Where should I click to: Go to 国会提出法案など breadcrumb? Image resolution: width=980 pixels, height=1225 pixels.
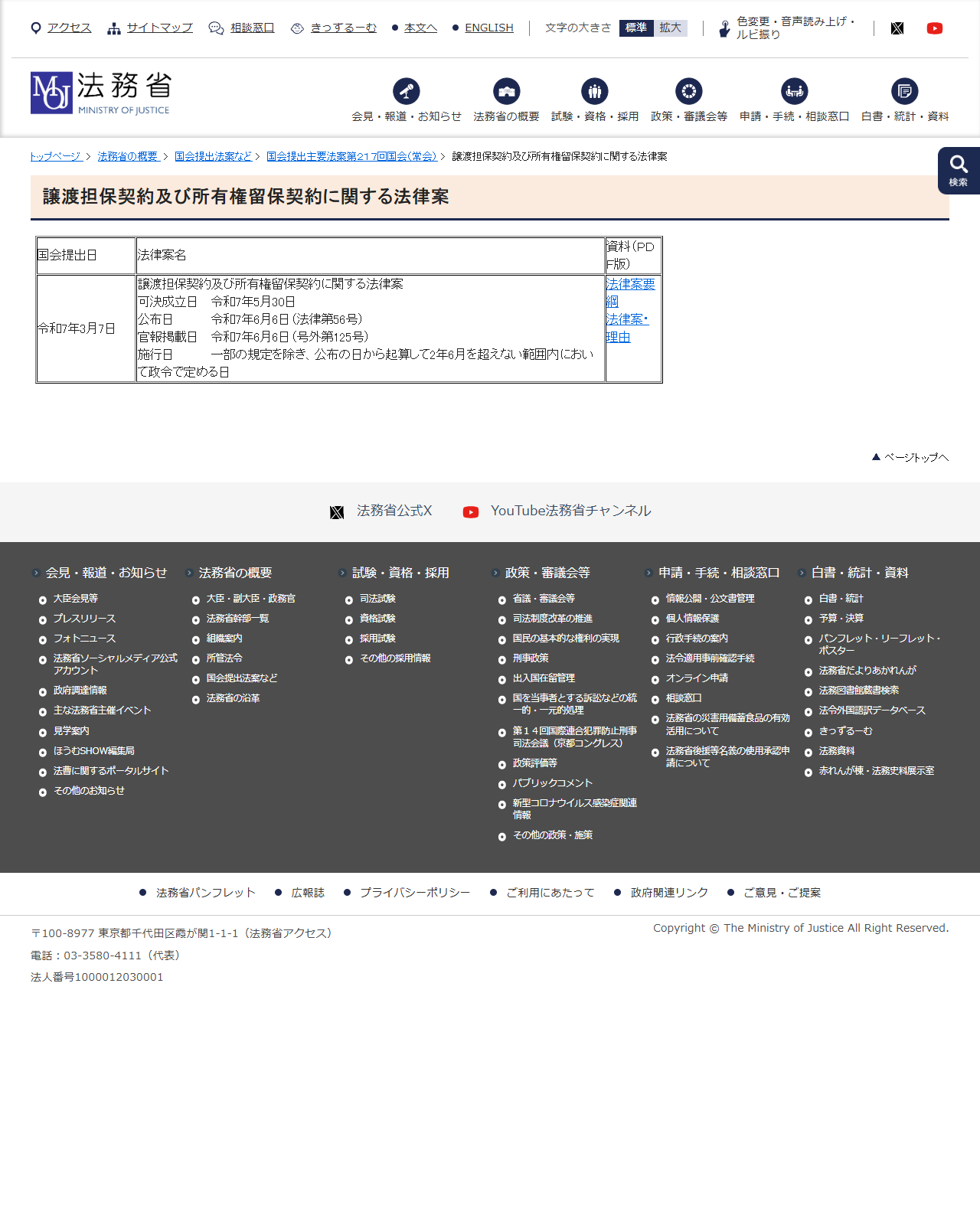213,156
